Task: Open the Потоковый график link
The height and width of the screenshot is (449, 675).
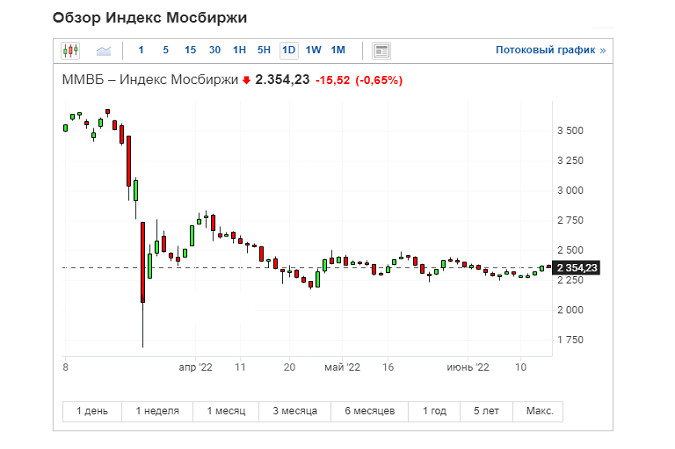Action: [551, 50]
